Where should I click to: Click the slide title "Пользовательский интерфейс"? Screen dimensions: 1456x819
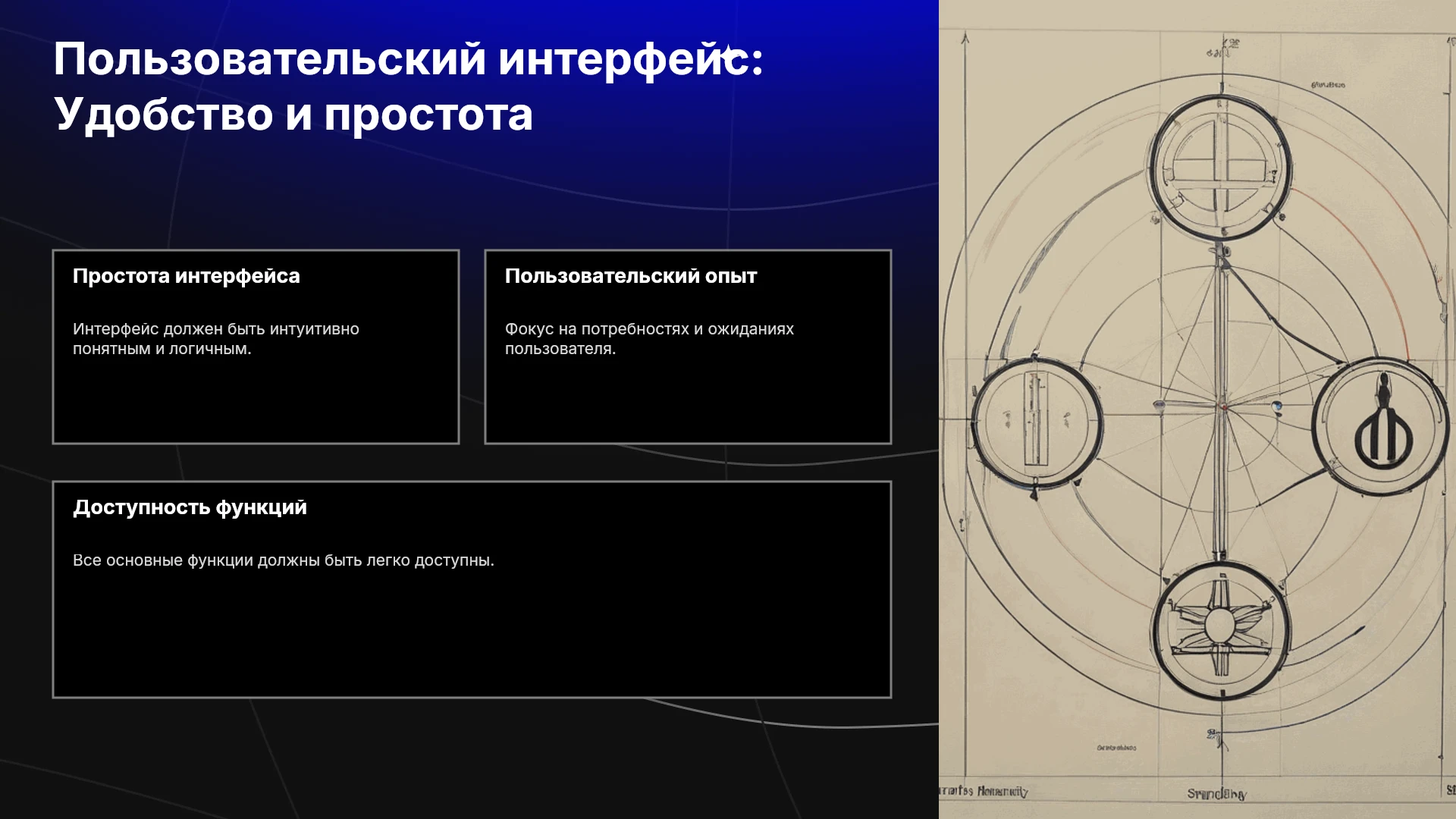[x=408, y=59]
